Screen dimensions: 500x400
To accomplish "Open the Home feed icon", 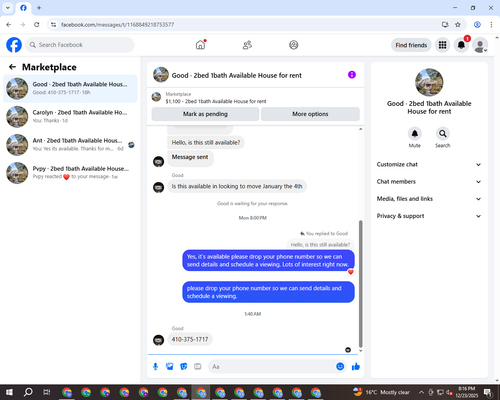I will click(x=200, y=45).
